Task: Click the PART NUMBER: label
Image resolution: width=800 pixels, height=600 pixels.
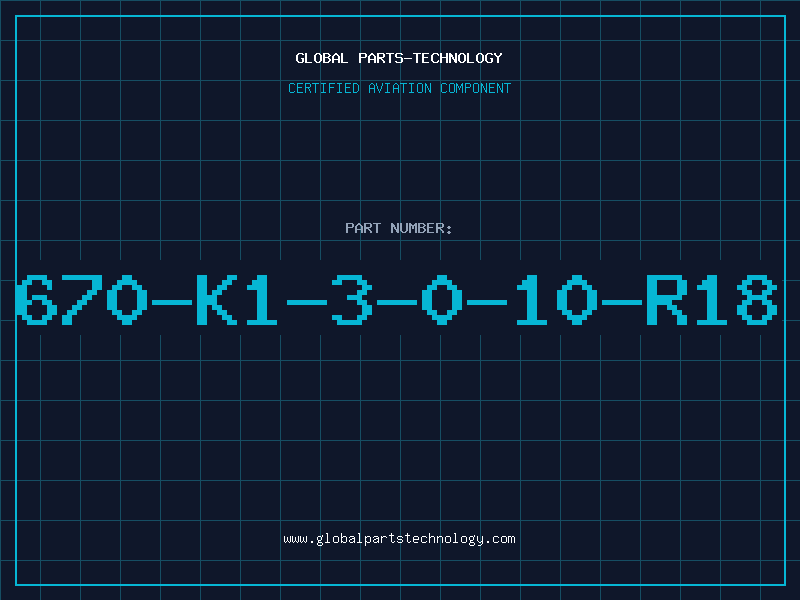Action: [399, 228]
